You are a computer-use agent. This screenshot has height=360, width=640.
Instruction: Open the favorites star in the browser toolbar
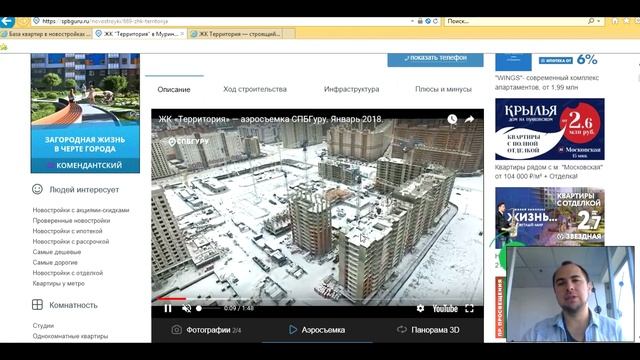[627, 21]
